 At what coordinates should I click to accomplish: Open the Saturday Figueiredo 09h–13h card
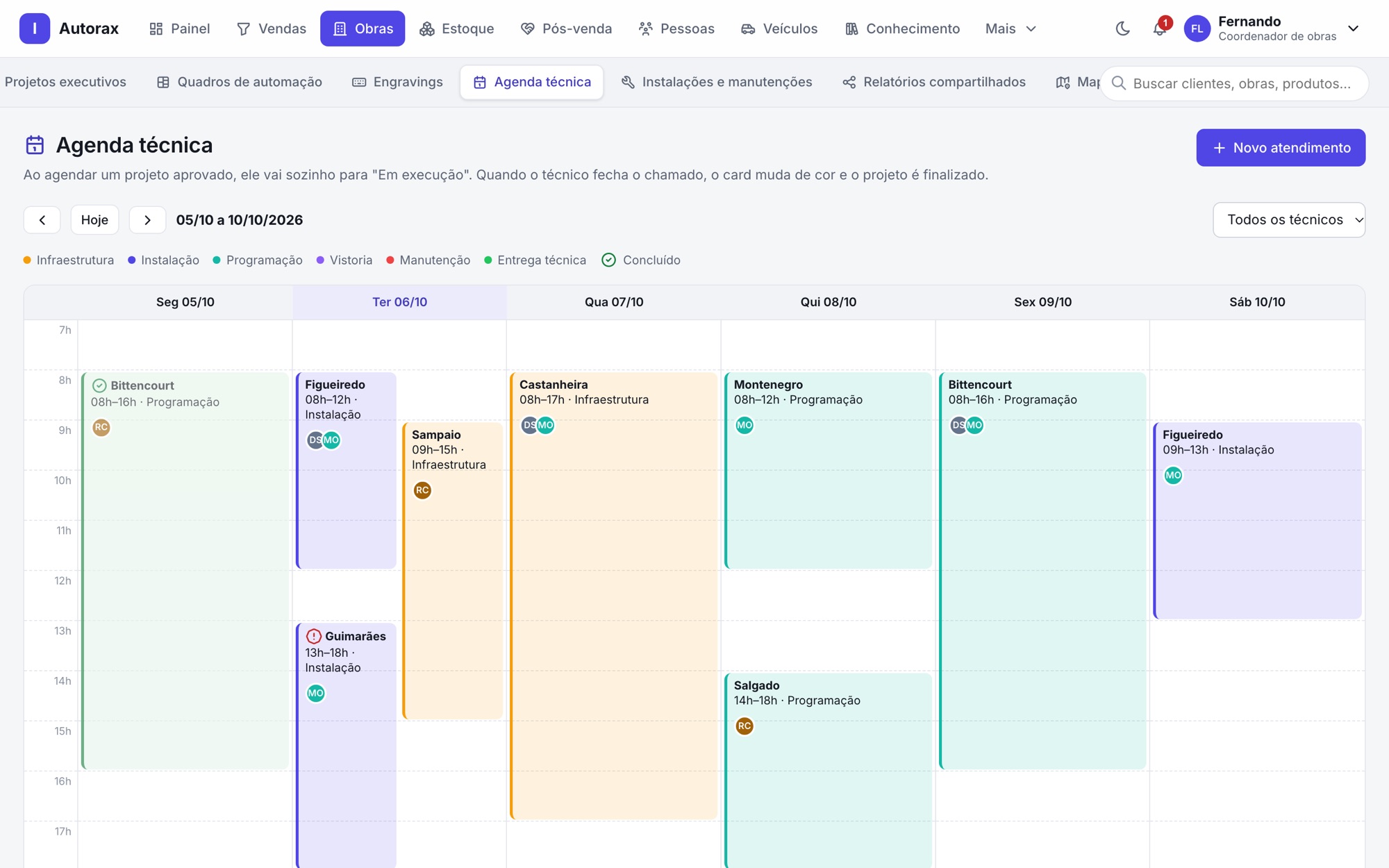click(1257, 521)
